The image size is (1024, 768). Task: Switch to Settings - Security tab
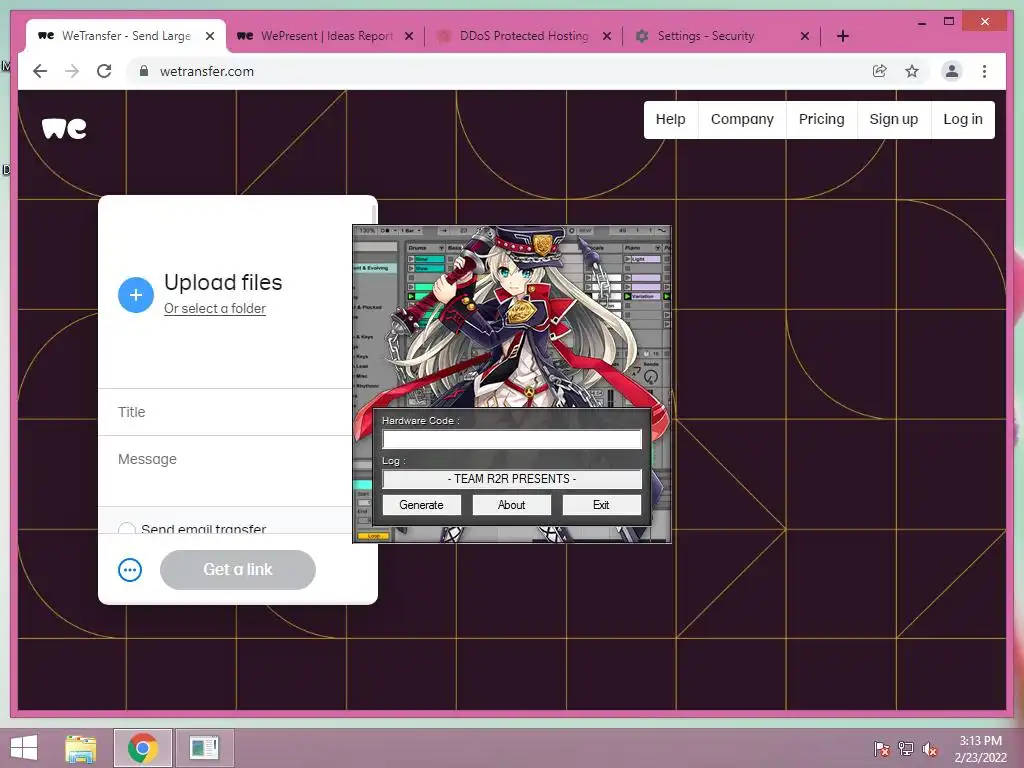pyautogui.click(x=721, y=36)
